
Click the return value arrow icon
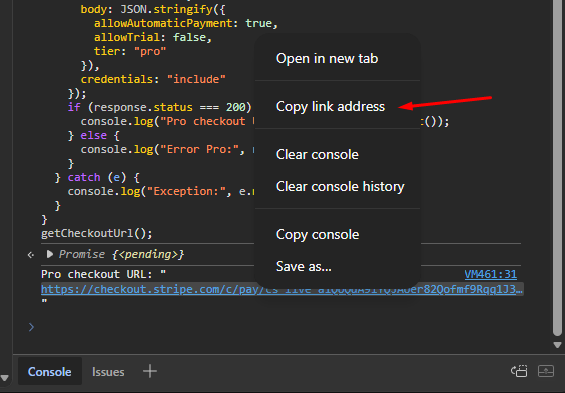pyautogui.click(x=31, y=255)
